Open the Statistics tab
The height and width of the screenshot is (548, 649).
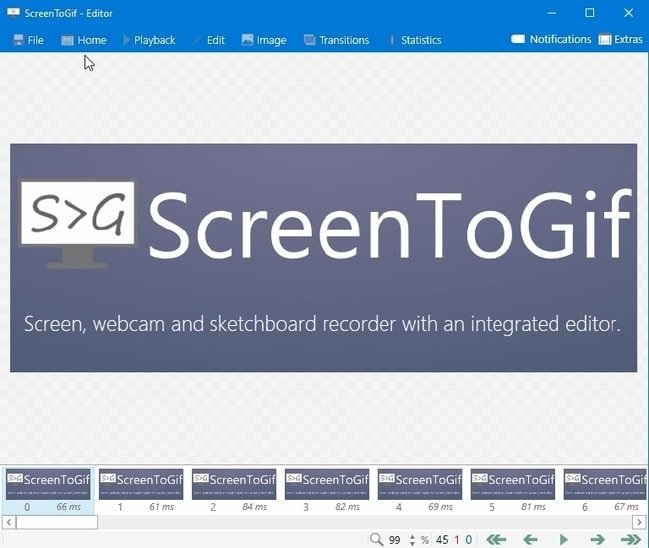click(x=414, y=40)
